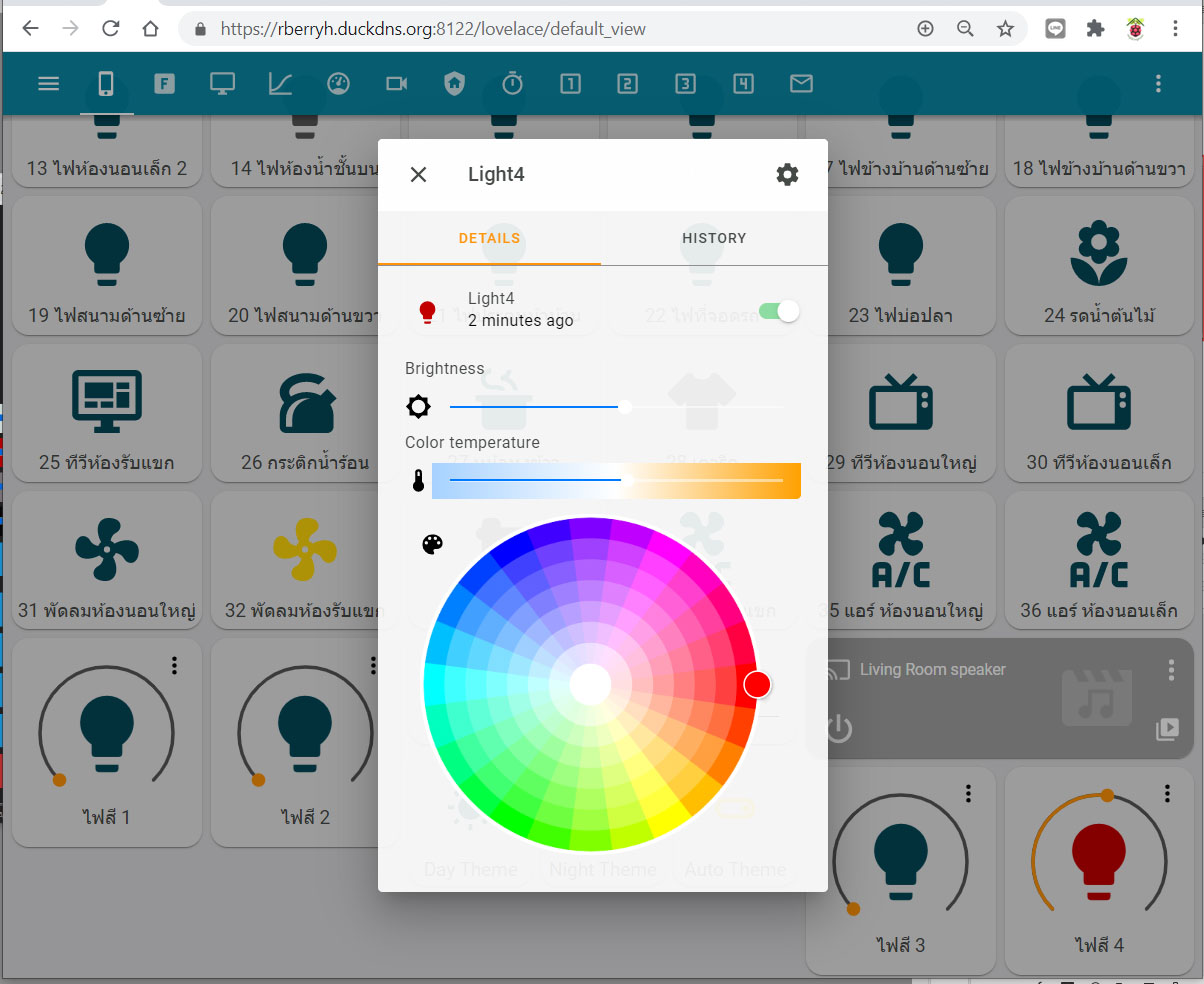Open the mail envelope view tab
The width and height of the screenshot is (1204, 984).
click(801, 84)
